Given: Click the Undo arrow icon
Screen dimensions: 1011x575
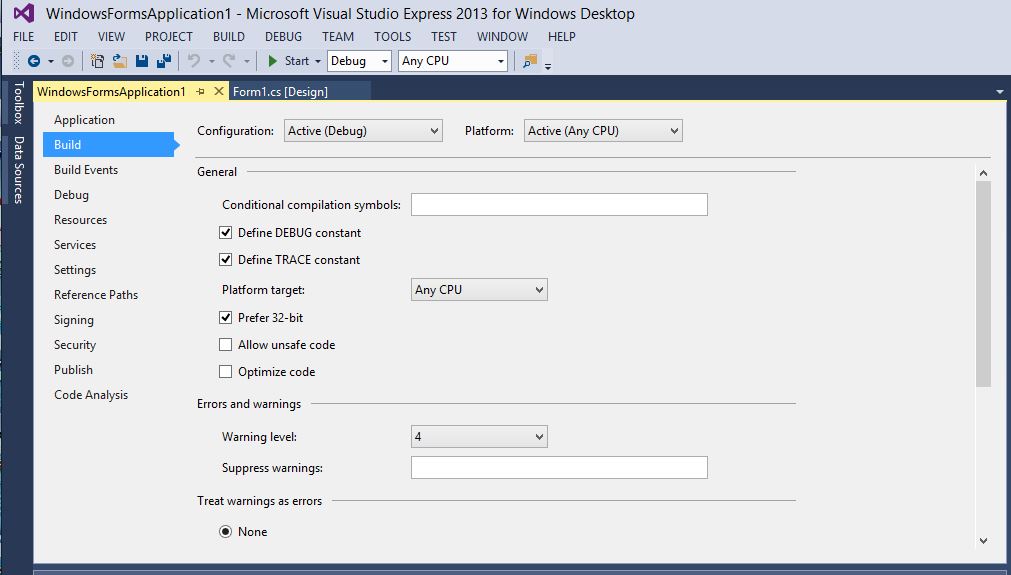Looking at the screenshot, I should click(x=194, y=61).
